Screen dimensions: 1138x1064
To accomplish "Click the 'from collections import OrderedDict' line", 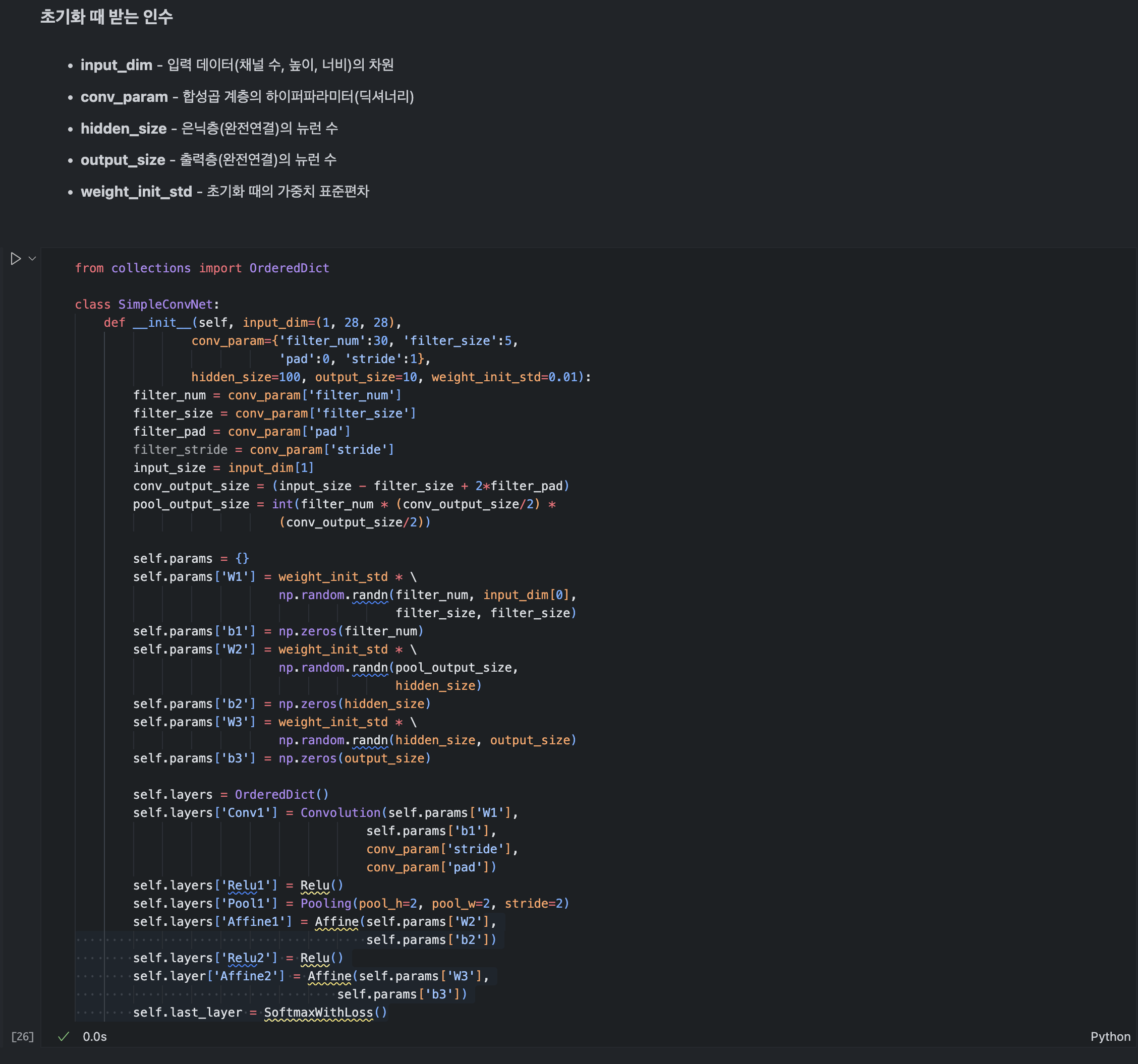I will pyautogui.click(x=202, y=268).
